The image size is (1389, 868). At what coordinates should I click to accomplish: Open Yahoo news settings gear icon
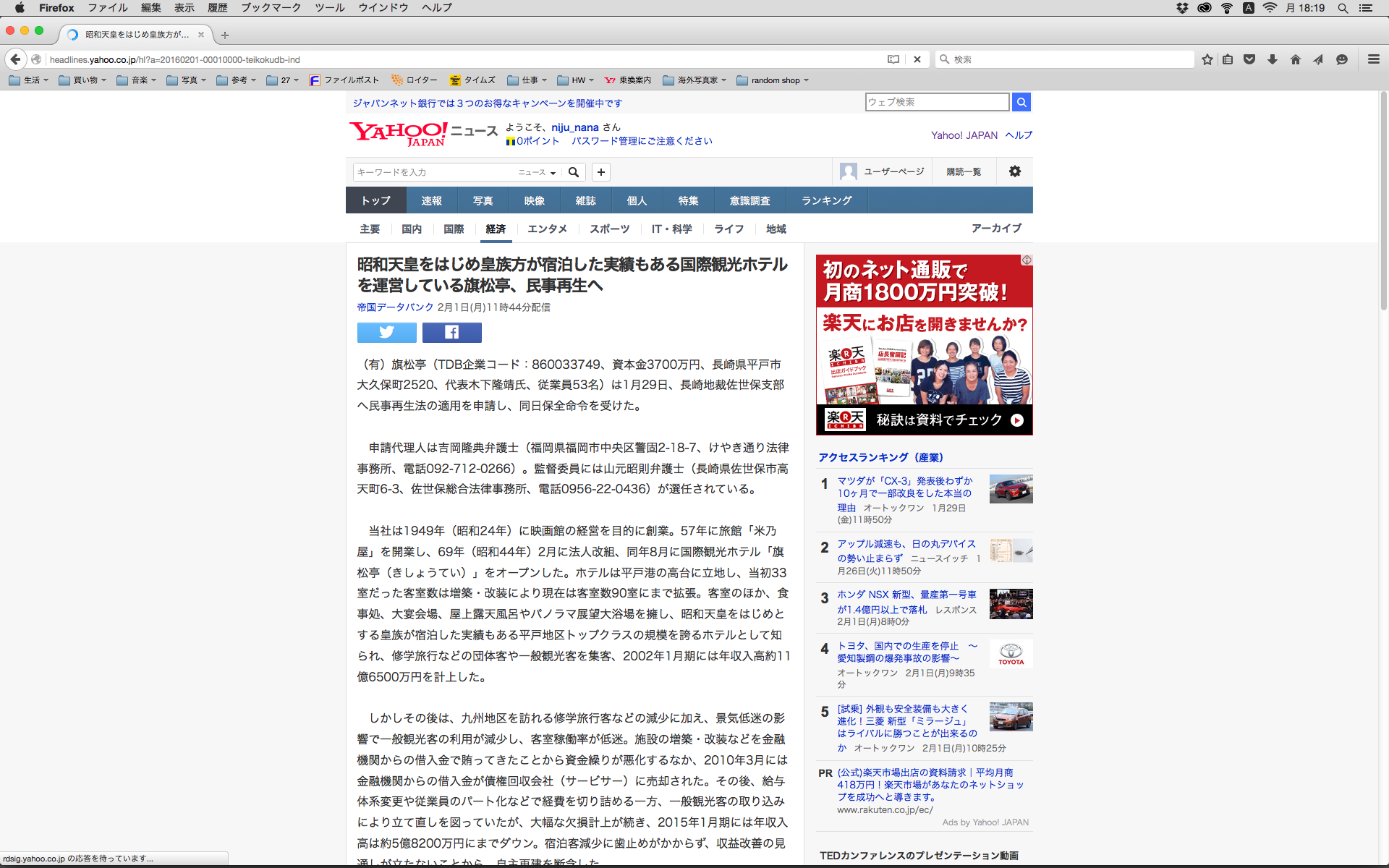click(1014, 171)
